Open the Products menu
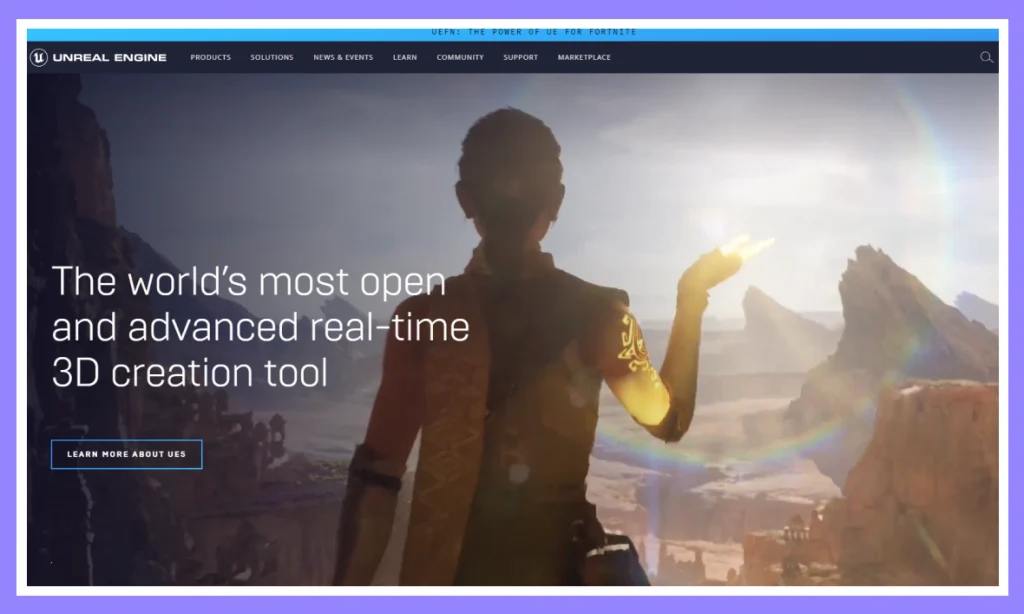The height and width of the screenshot is (614, 1024). point(210,57)
